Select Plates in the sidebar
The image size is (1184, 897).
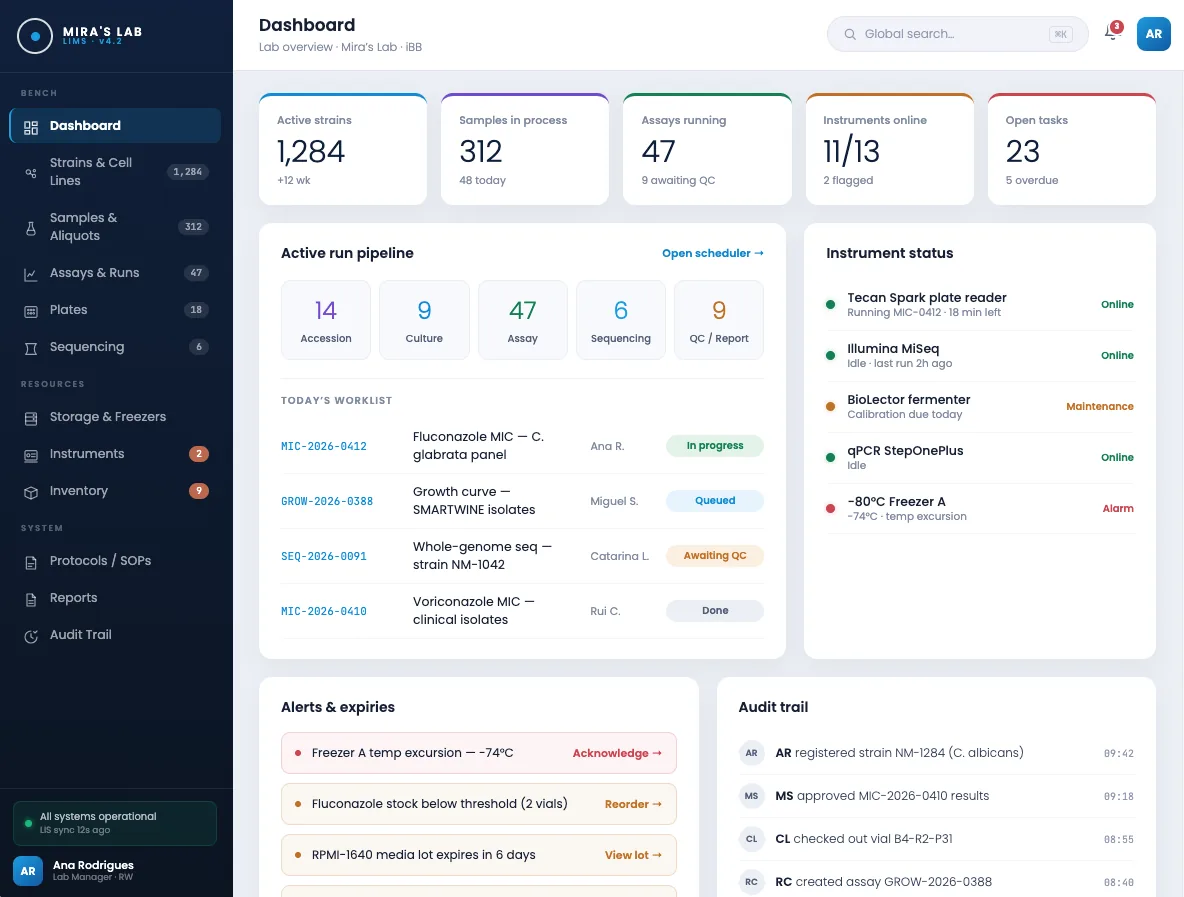[x=115, y=310]
